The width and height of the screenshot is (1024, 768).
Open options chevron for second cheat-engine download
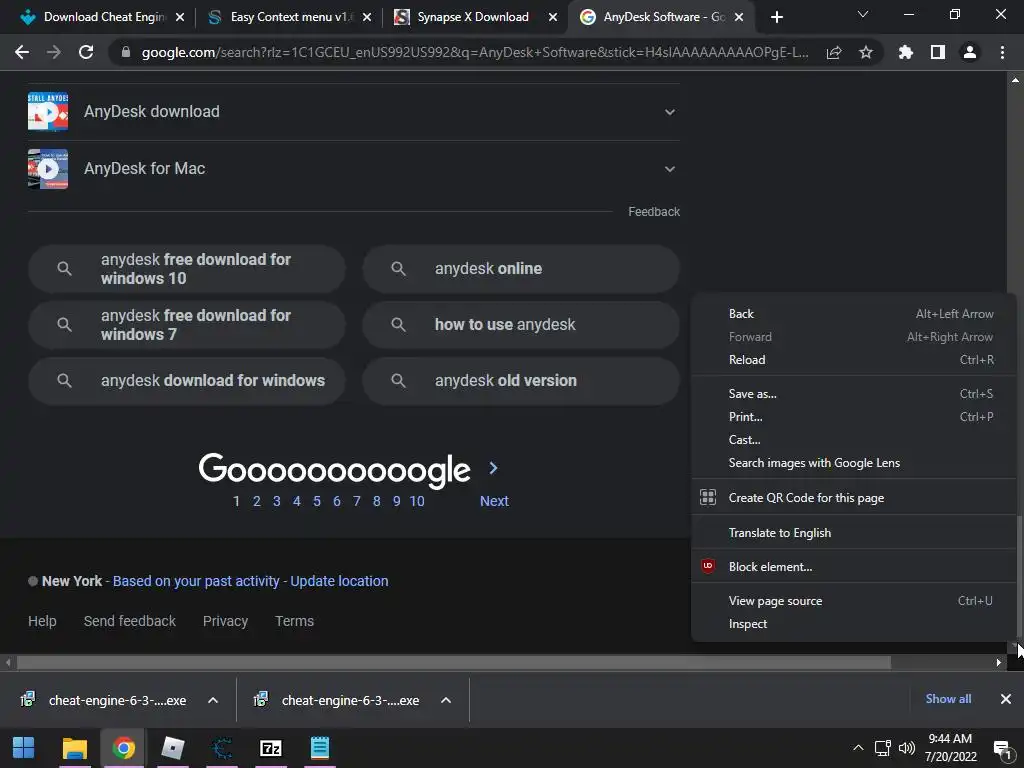tap(446, 700)
